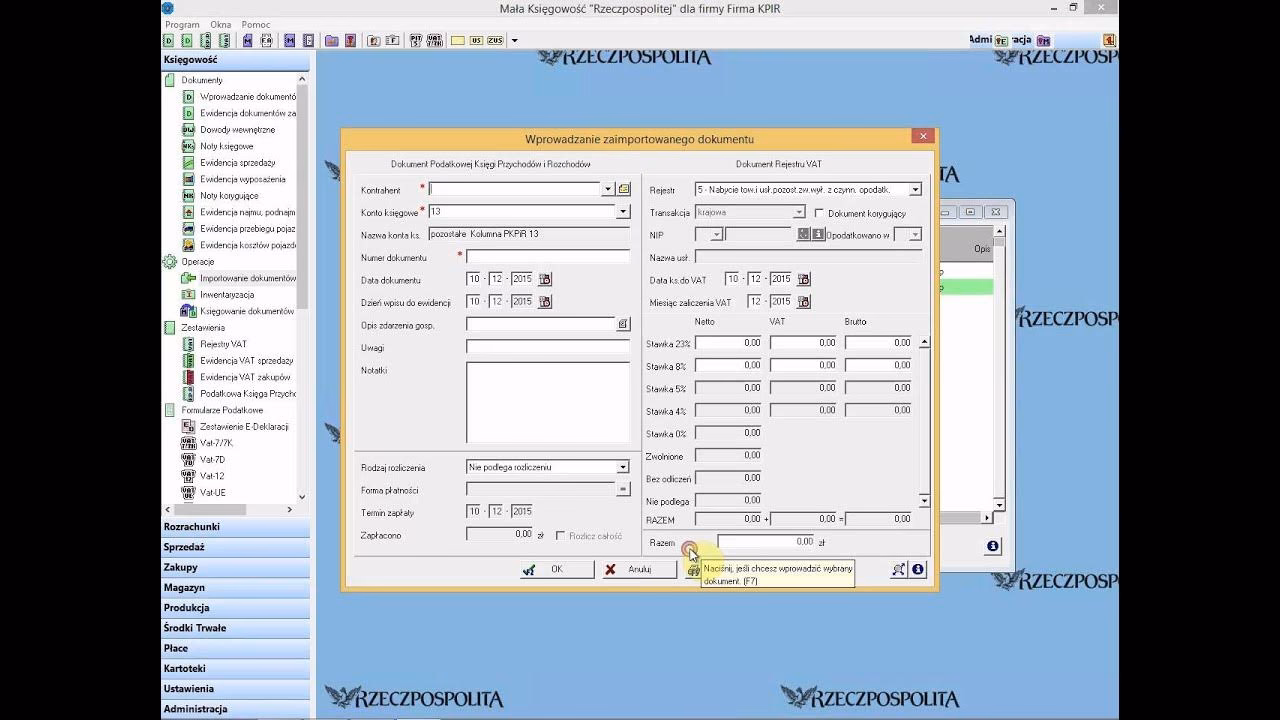Click the VAT-7 toolbar icon
Viewport: 1280px width, 720px height.
(434, 41)
